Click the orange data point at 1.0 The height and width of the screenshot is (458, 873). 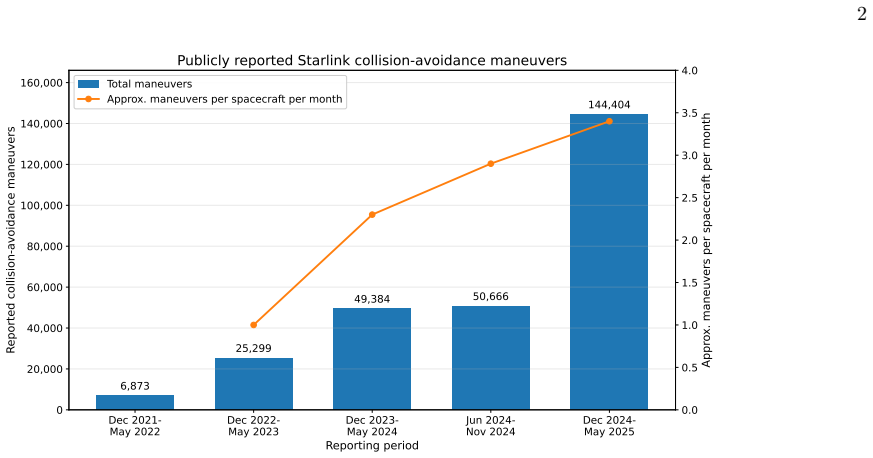pos(254,325)
